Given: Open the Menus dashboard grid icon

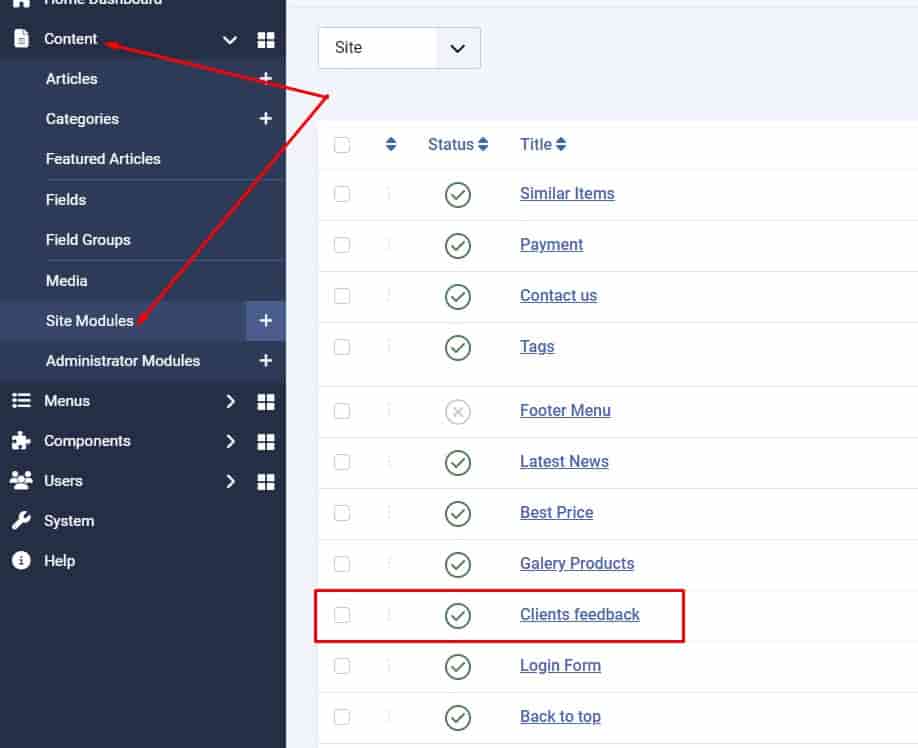Looking at the screenshot, I should click(265, 401).
